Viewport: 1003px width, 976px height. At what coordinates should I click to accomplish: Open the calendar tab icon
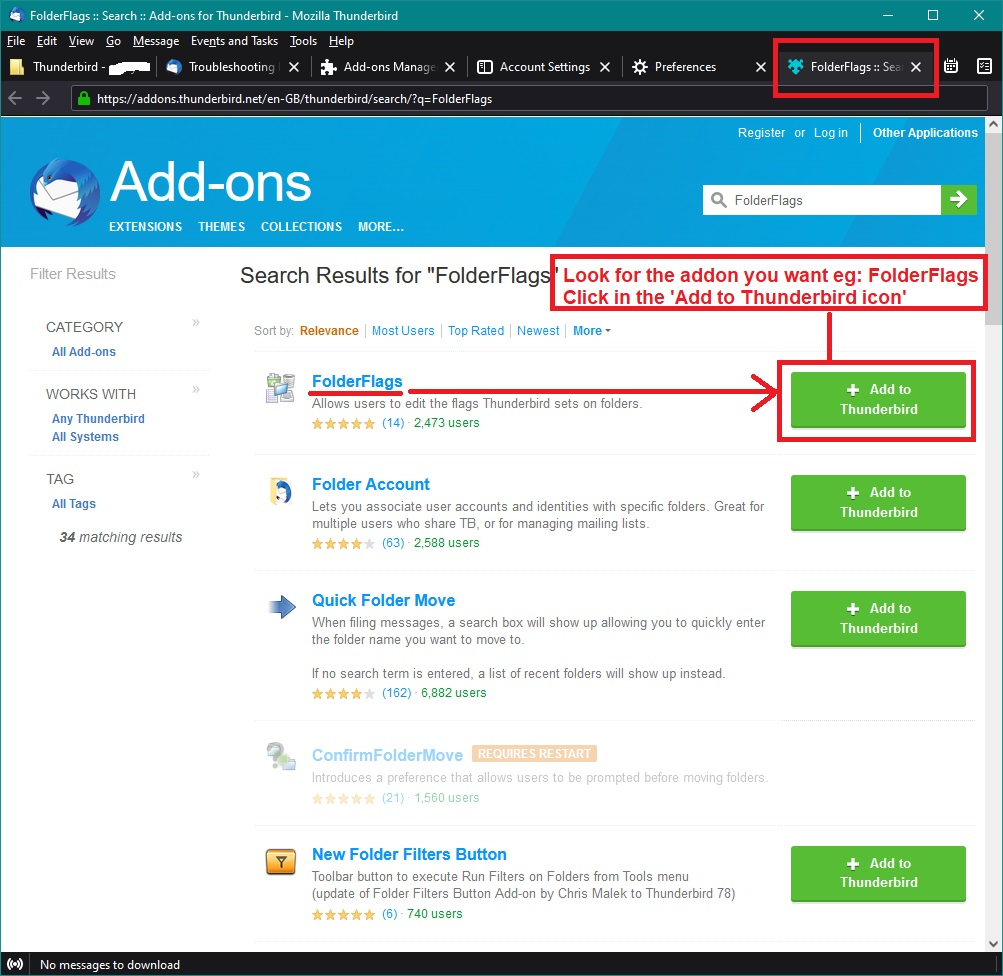pos(951,66)
